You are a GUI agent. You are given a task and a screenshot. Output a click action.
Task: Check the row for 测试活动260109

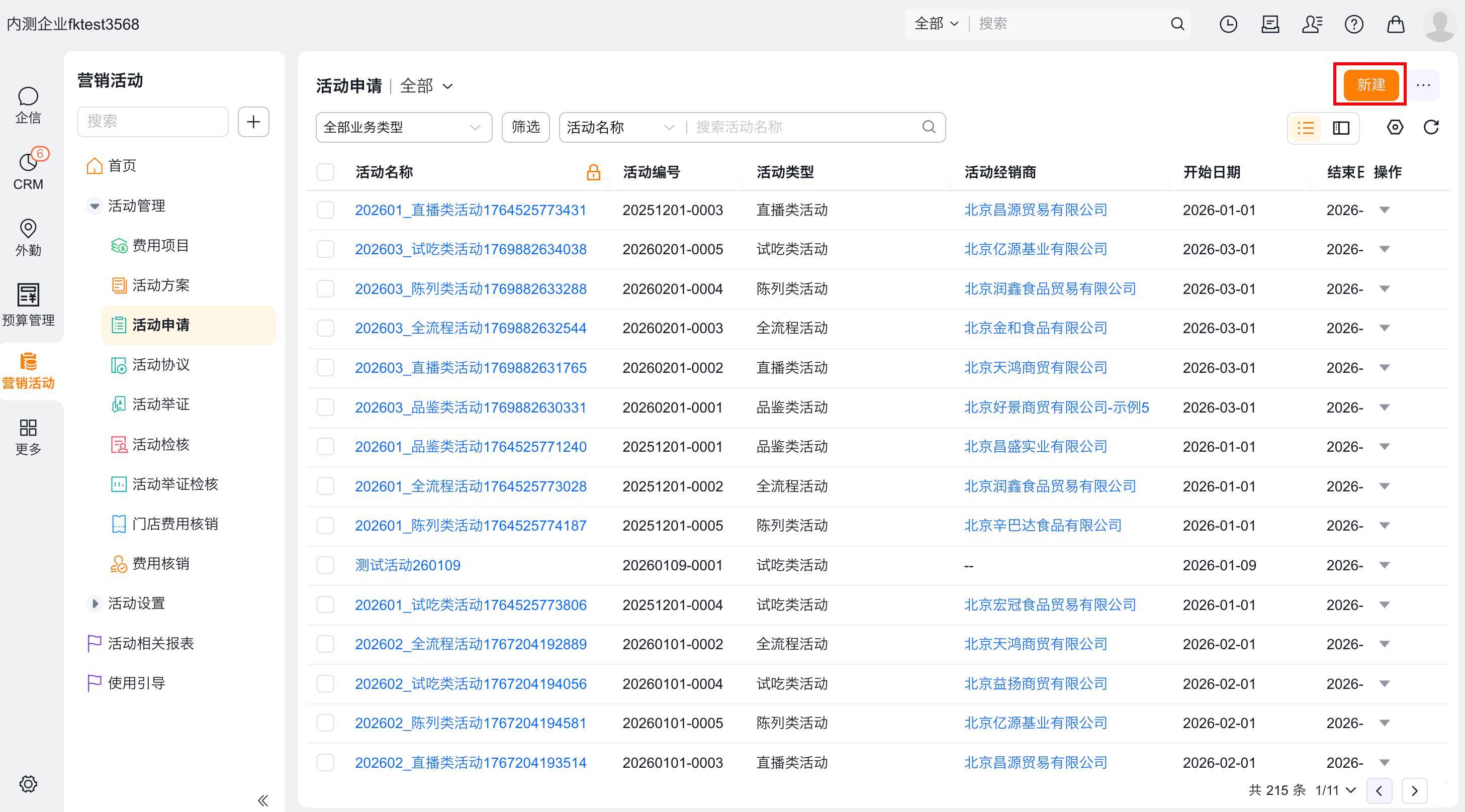tap(325, 565)
